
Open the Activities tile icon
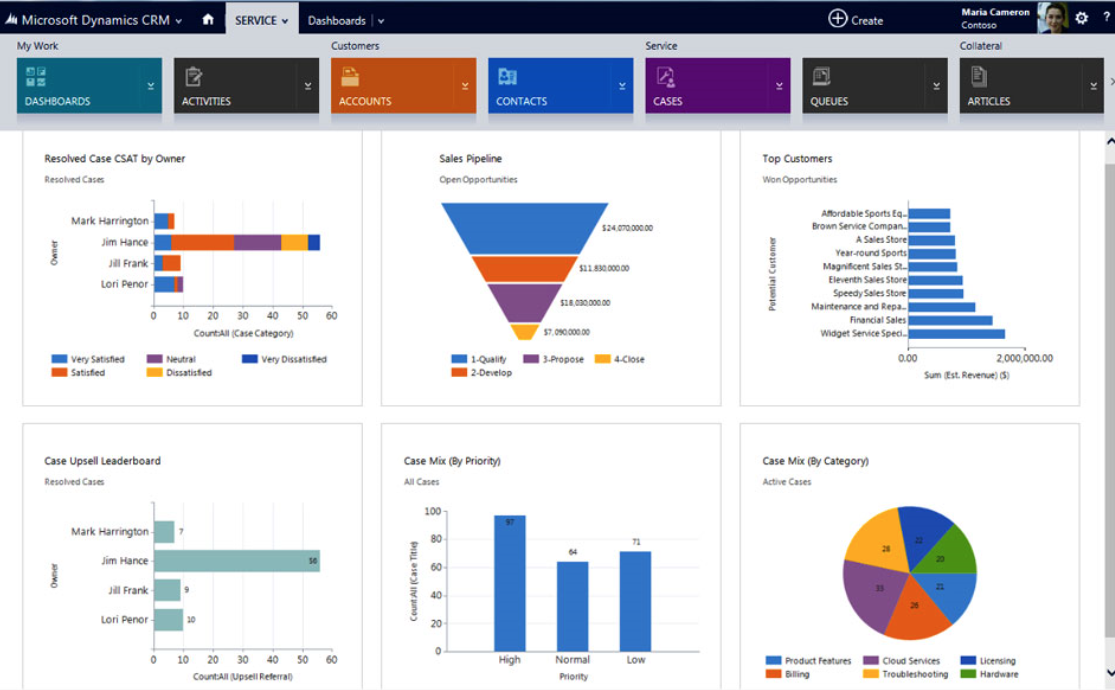[x=194, y=77]
